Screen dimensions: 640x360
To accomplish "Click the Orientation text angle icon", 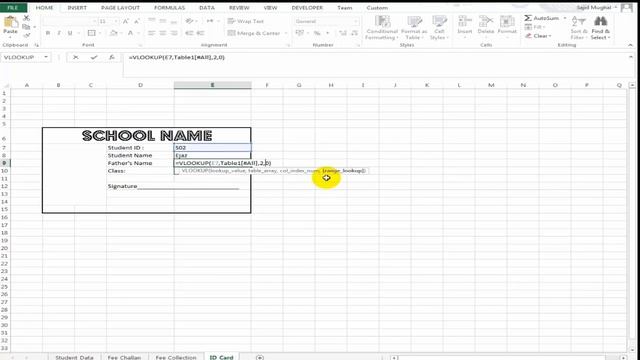I will pos(189,21).
